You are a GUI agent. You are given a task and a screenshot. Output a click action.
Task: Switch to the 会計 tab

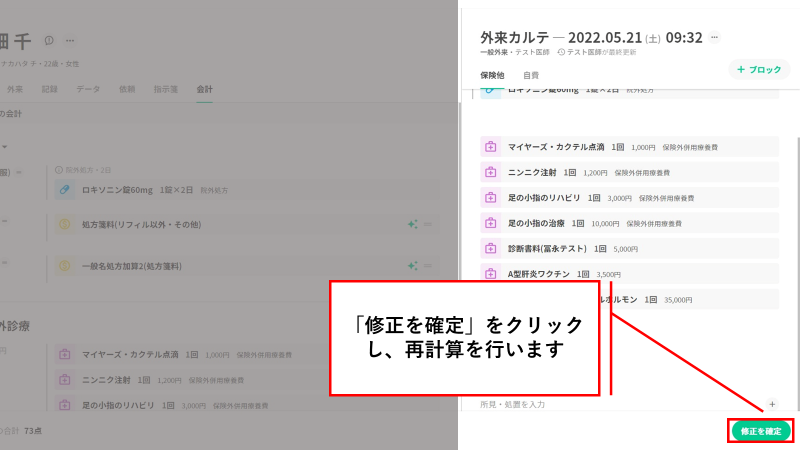pyautogui.click(x=205, y=89)
